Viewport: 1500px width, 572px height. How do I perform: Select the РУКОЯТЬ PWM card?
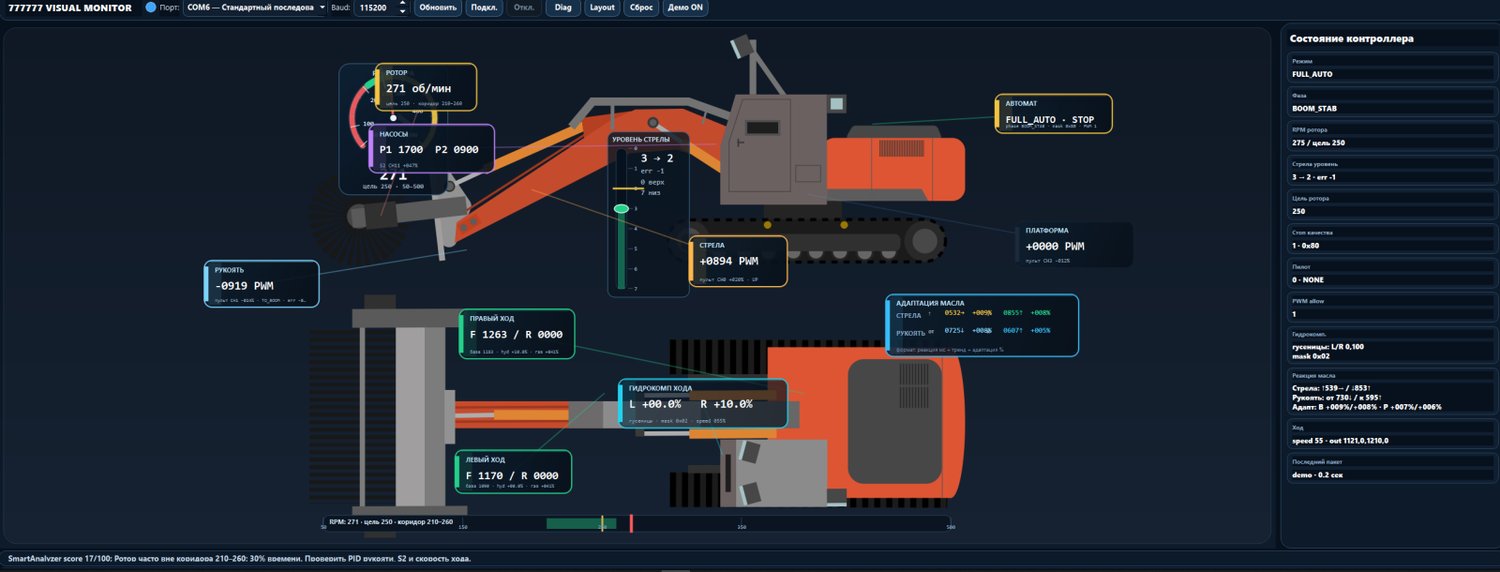click(x=262, y=284)
